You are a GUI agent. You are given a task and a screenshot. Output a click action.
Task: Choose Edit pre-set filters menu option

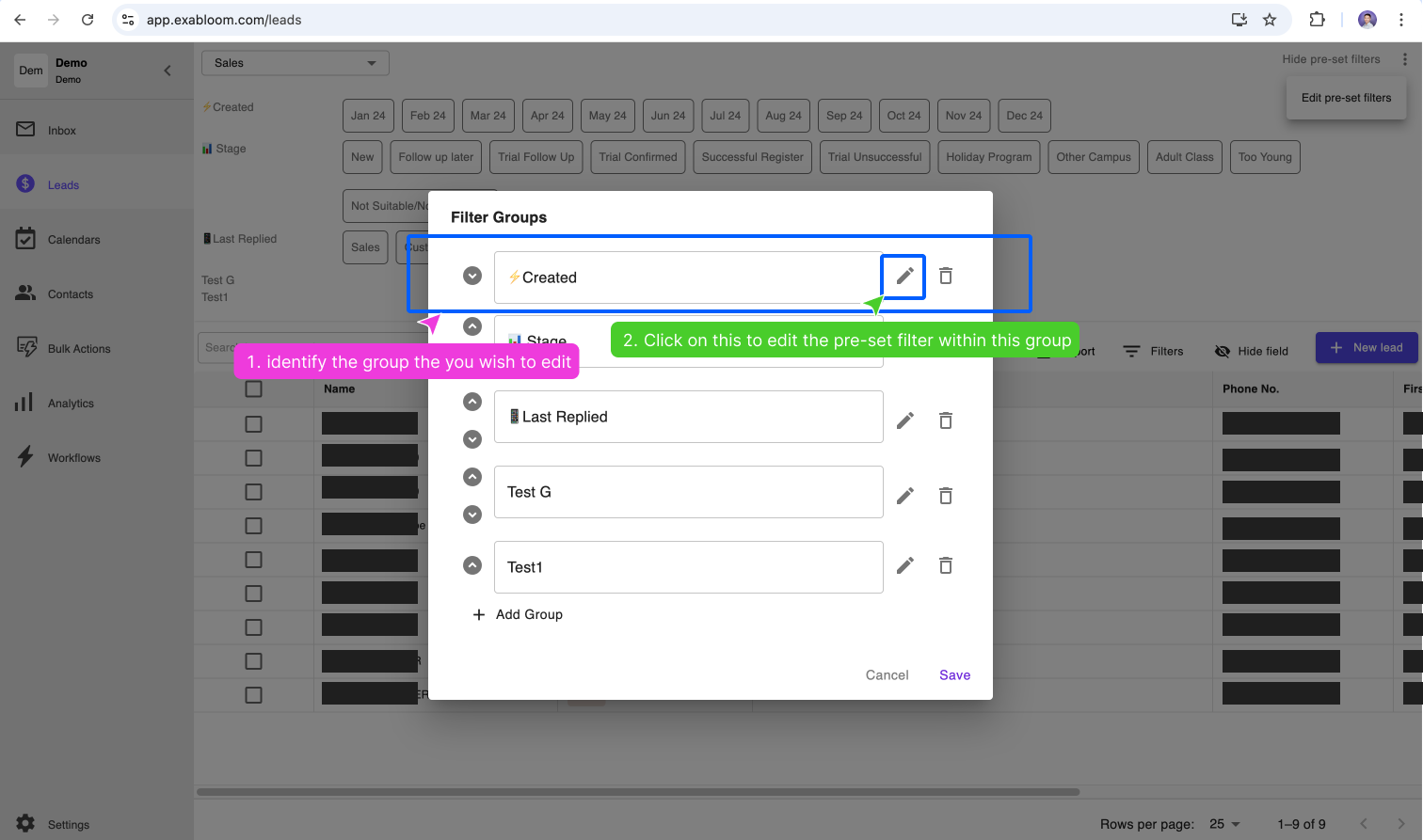(1346, 98)
